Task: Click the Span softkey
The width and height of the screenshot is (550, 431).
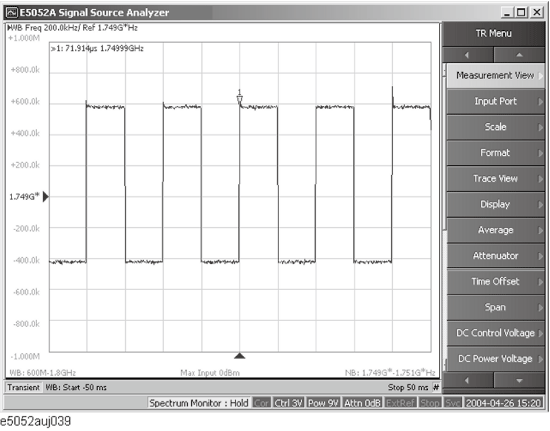Action: 495,307
